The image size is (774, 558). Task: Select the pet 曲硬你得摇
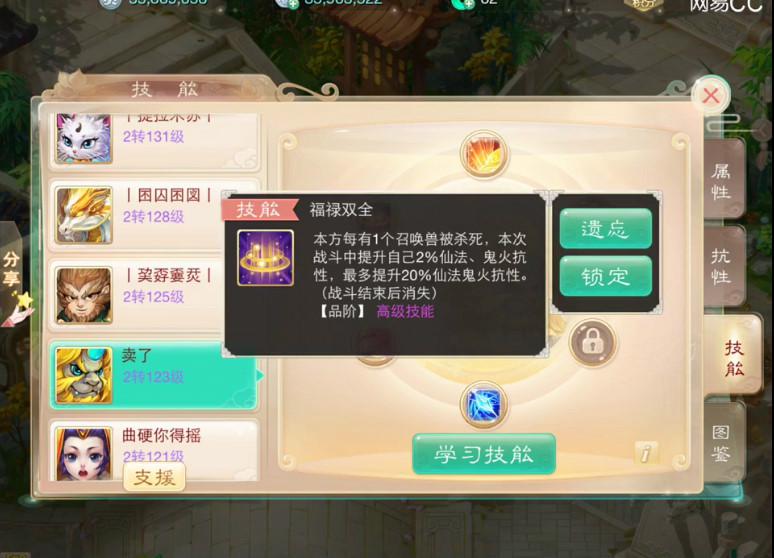coord(153,450)
